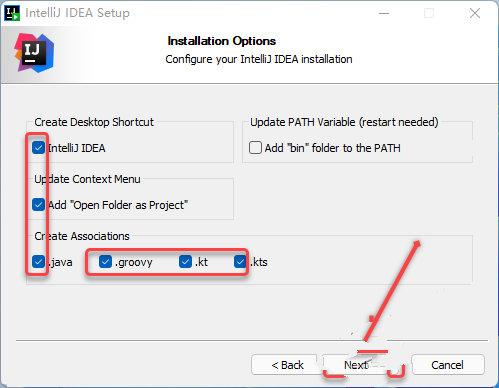Disable the .kts association checkbox
This screenshot has width=499, height=388.
click(240, 262)
